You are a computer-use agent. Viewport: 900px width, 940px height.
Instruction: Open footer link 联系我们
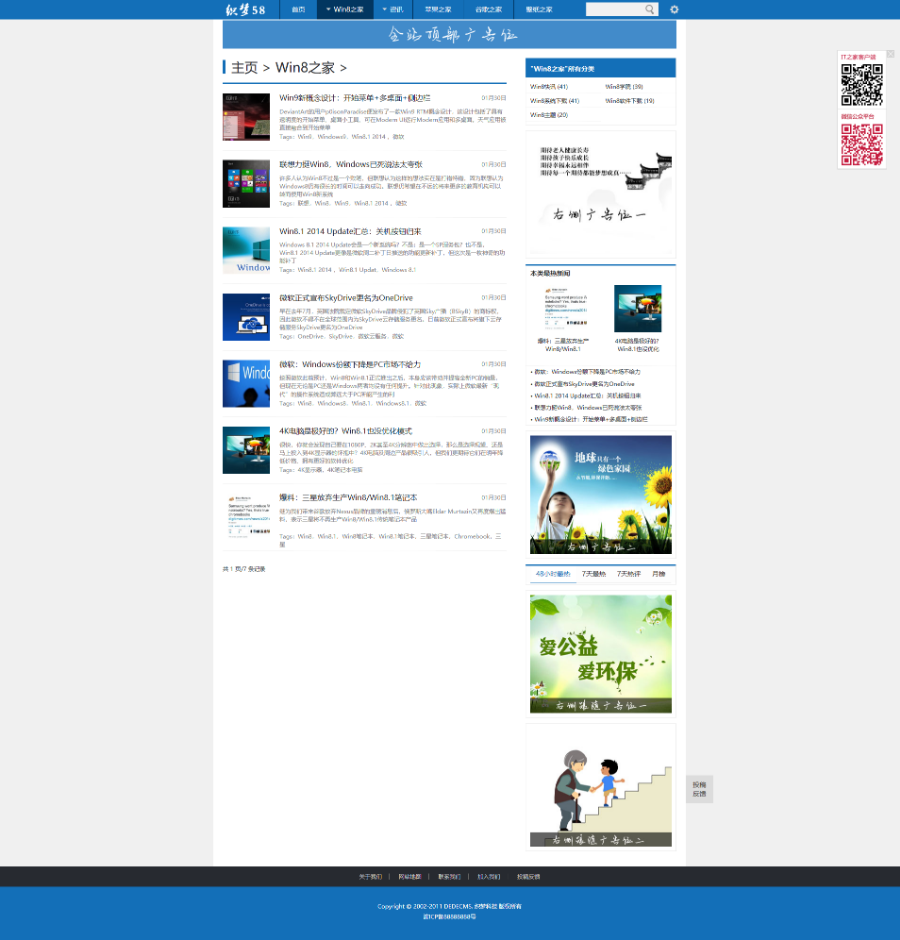(x=449, y=876)
